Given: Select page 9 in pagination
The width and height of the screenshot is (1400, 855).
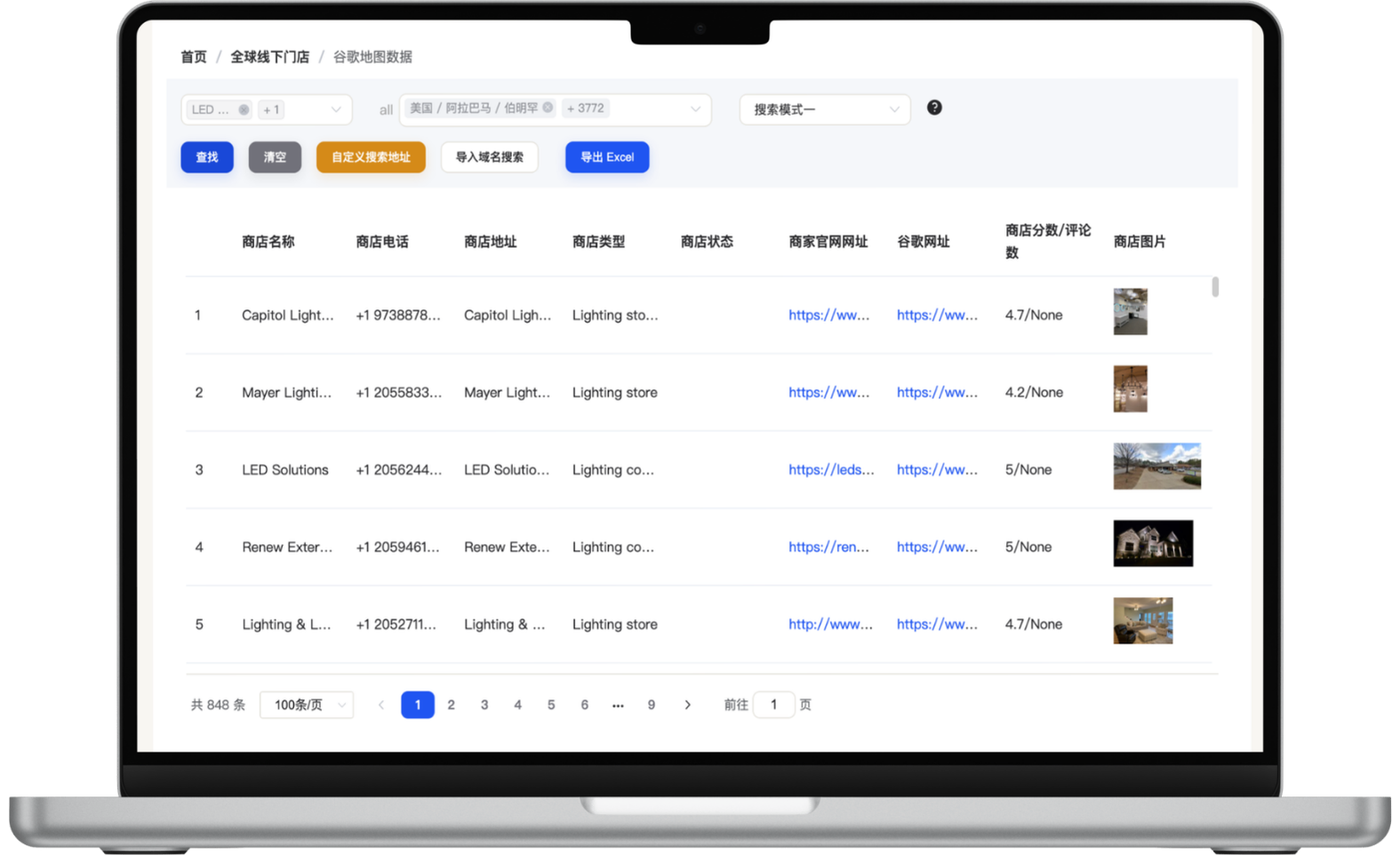Looking at the screenshot, I should [x=652, y=705].
